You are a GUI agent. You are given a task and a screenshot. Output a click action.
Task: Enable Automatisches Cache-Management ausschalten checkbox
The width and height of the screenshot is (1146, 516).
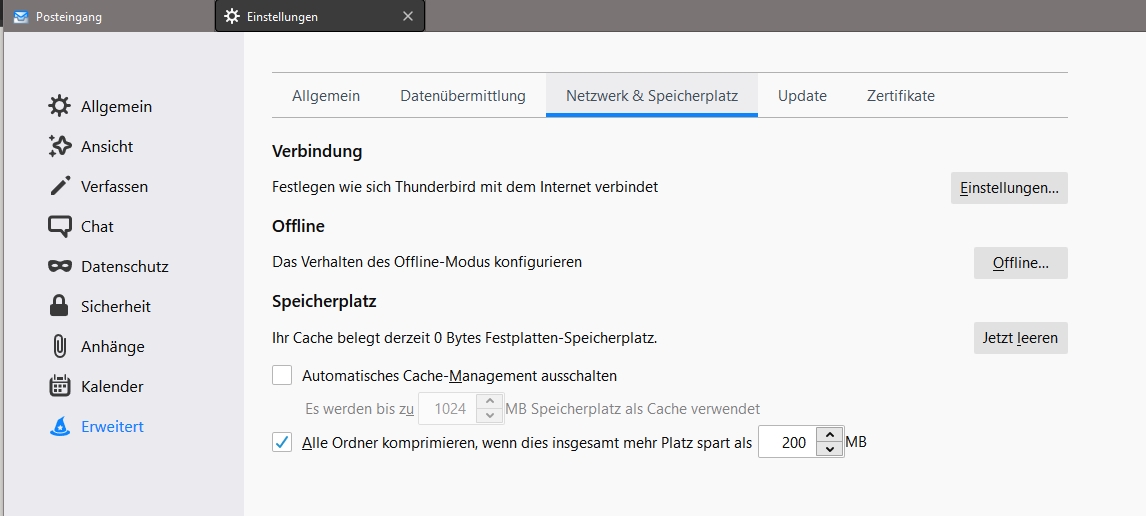(282, 376)
